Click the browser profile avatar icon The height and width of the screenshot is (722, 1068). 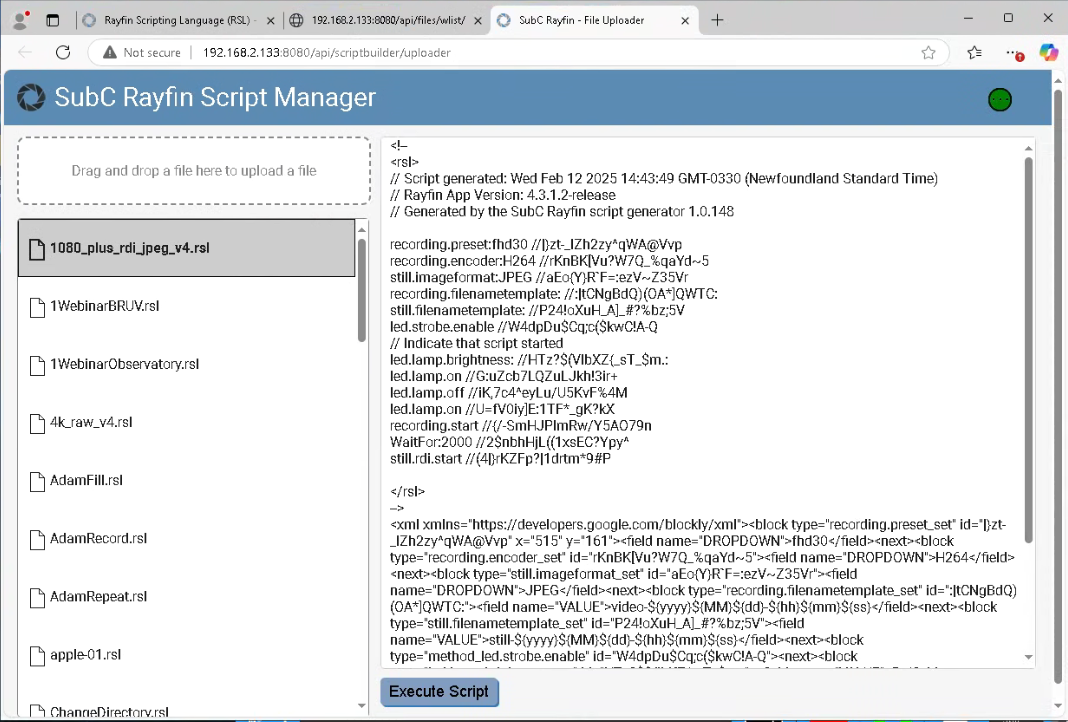tap(19, 20)
